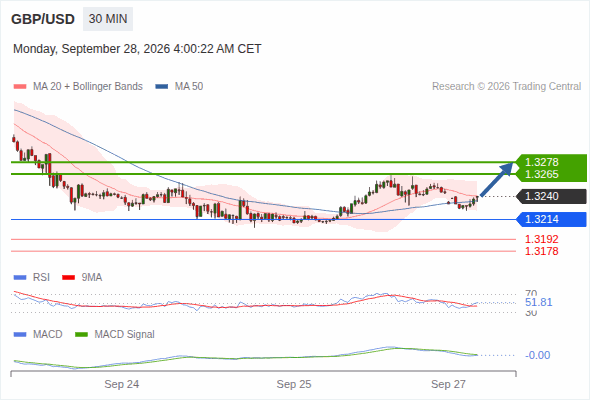Click the 1.3265 resistance price label
The image size is (590, 400).
point(541,174)
